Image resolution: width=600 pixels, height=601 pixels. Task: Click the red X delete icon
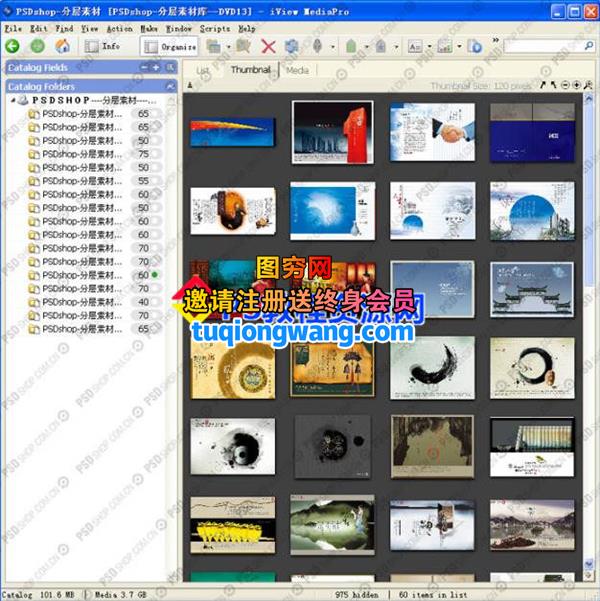tap(268, 47)
